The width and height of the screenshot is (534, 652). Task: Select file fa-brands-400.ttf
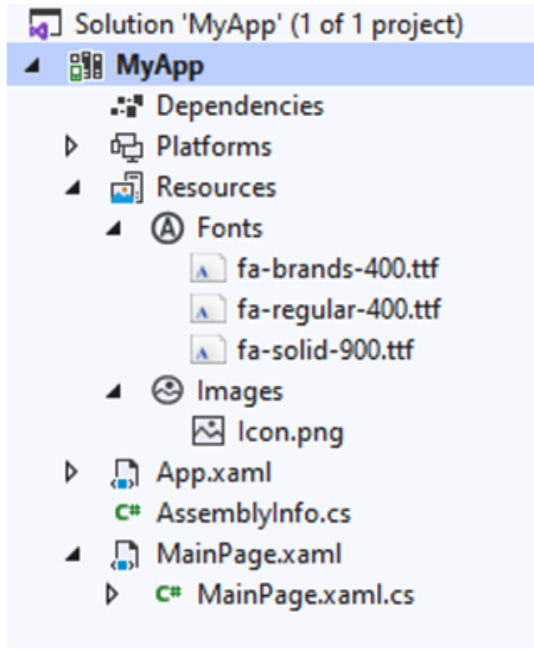[338, 268]
